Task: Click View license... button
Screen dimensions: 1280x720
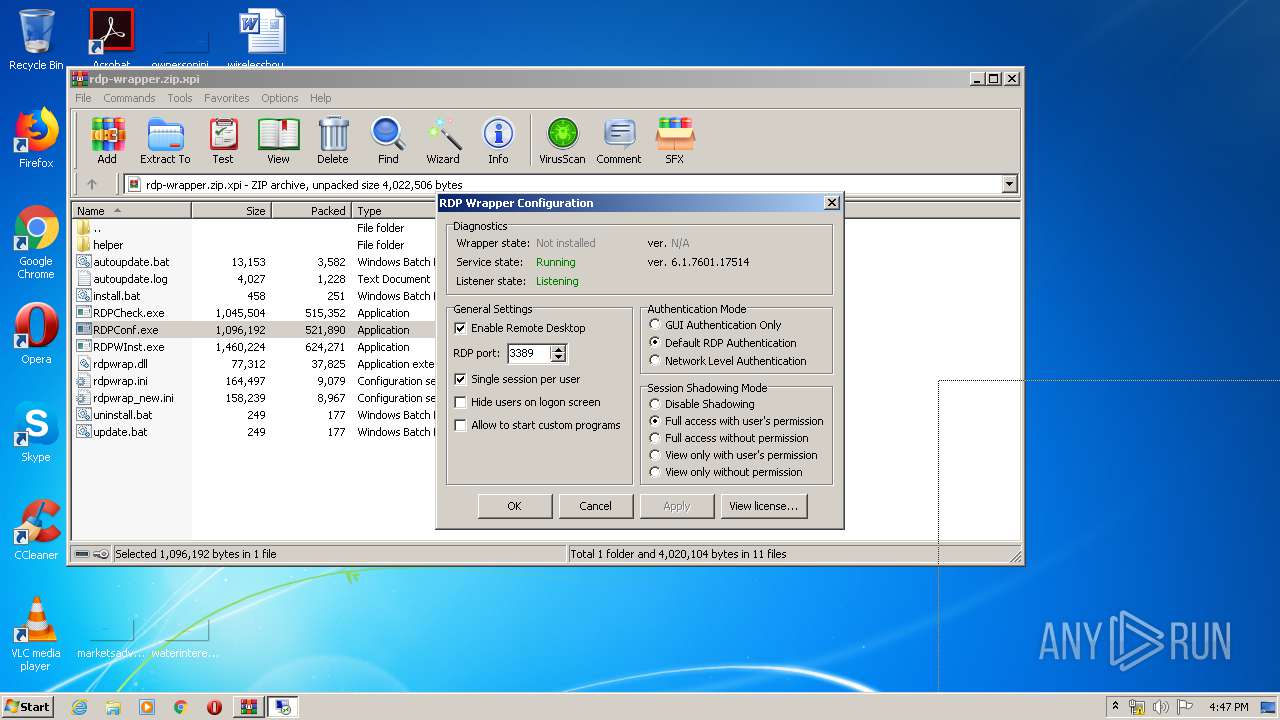Action: tap(763, 506)
